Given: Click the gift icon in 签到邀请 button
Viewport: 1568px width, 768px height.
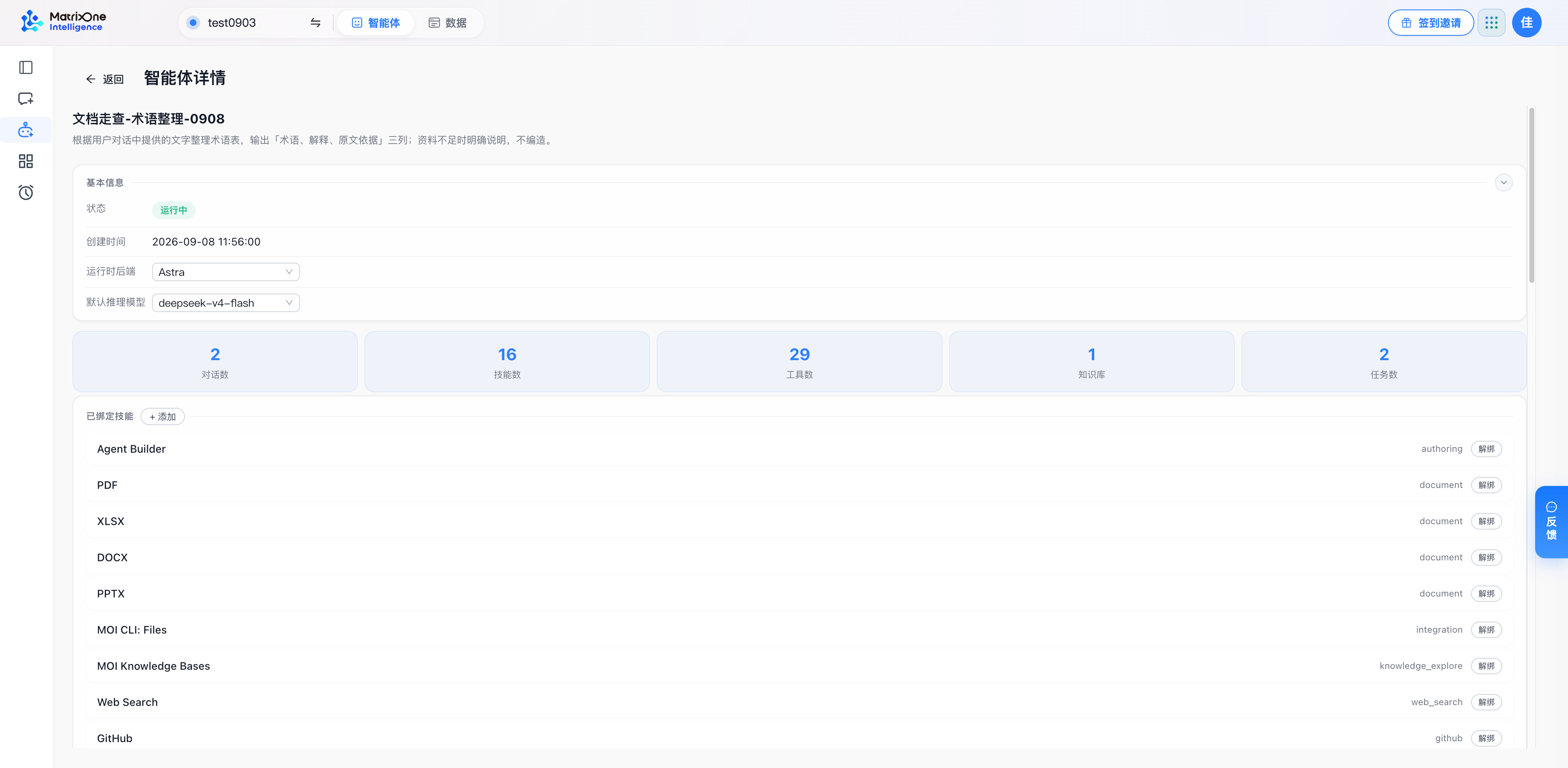Looking at the screenshot, I should 1407,23.
